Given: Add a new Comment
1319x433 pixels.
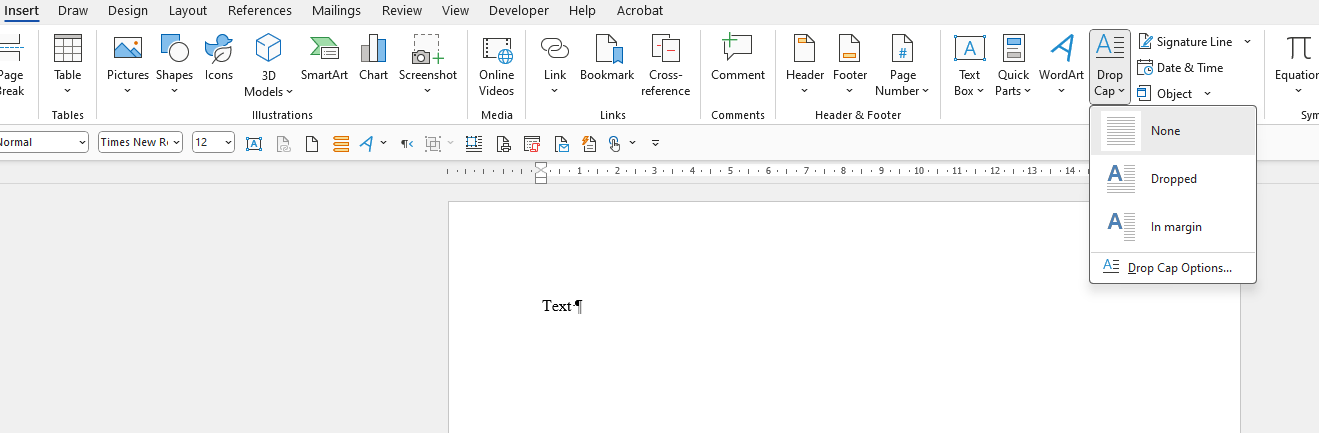Looking at the screenshot, I should [x=738, y=60].
